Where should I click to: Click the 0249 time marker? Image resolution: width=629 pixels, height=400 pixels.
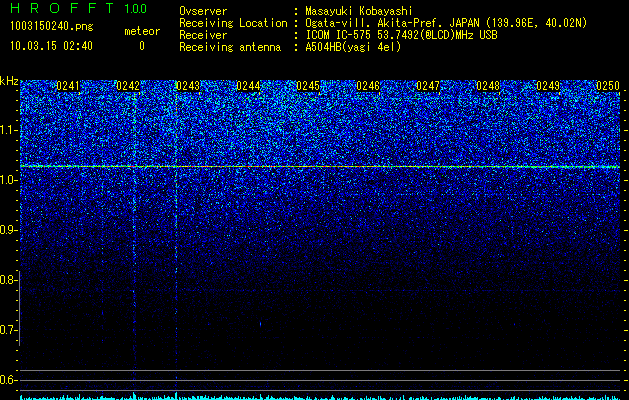(548, 86)
